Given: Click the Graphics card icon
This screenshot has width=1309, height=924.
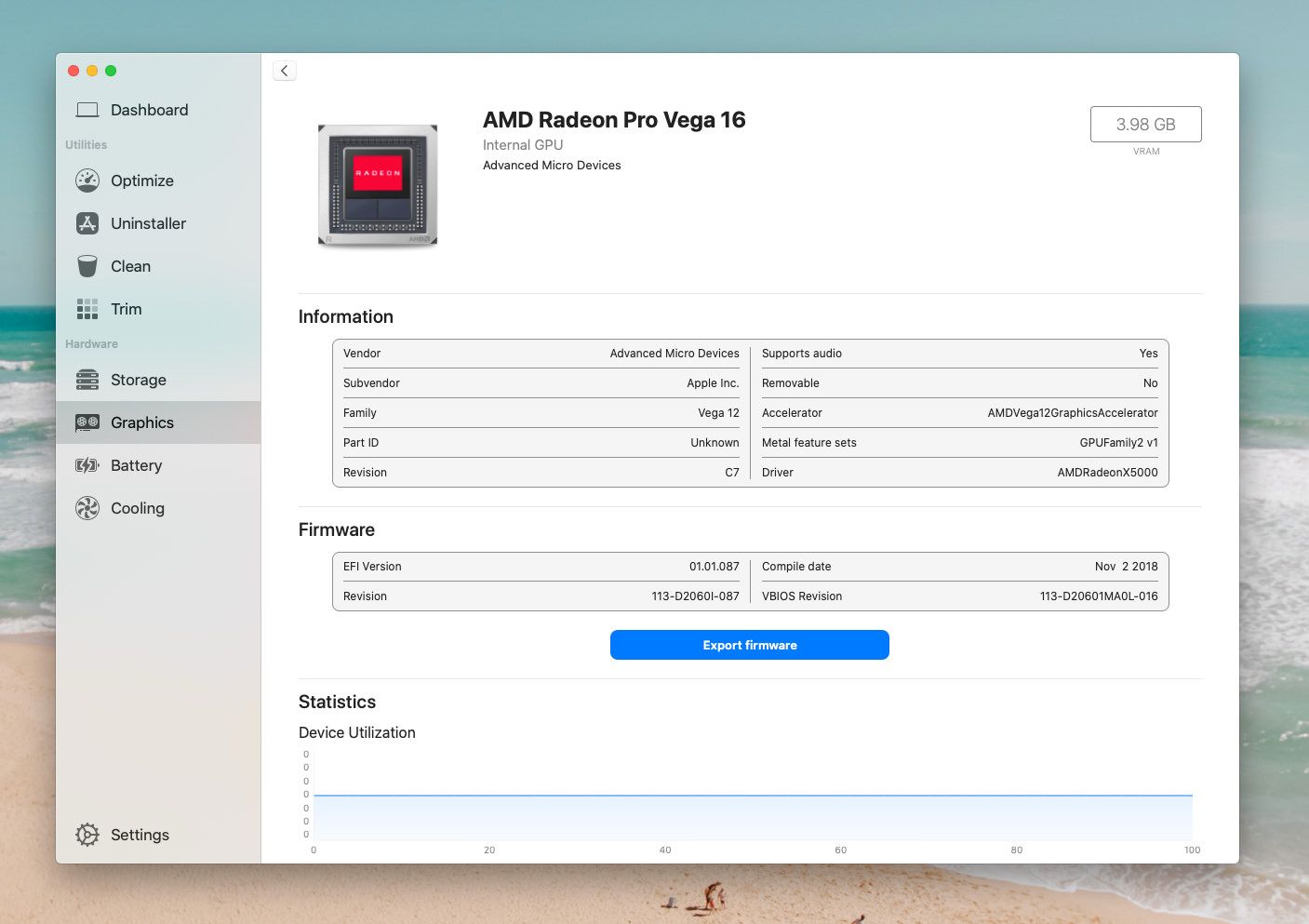Looking at the screenshot, I should pos(87,422).
